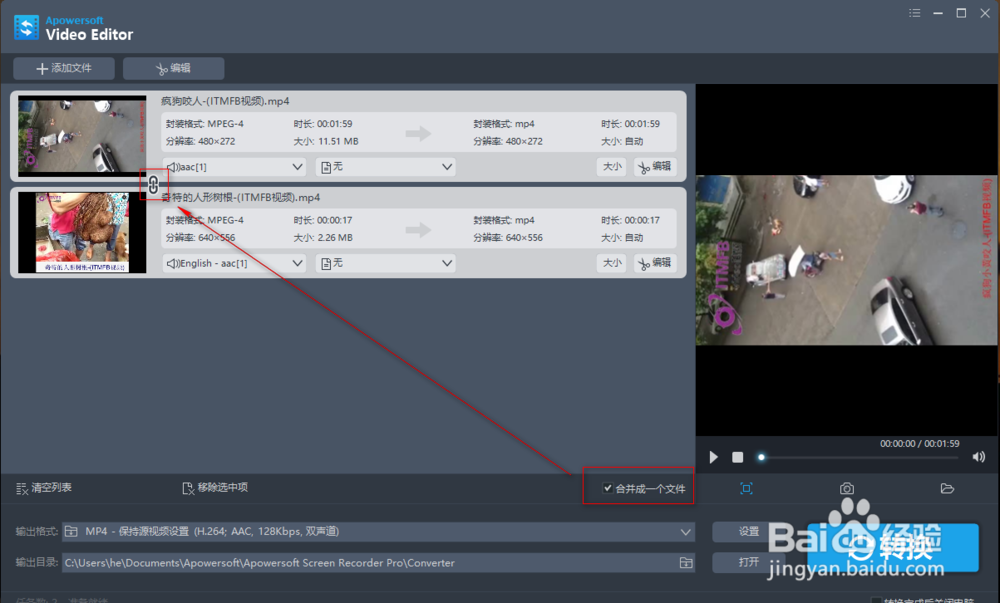The height and width of the screenshot is (603, 1000).
Task: Click 大小 button for 疯狗咬人 video
Action: [612, 166]
